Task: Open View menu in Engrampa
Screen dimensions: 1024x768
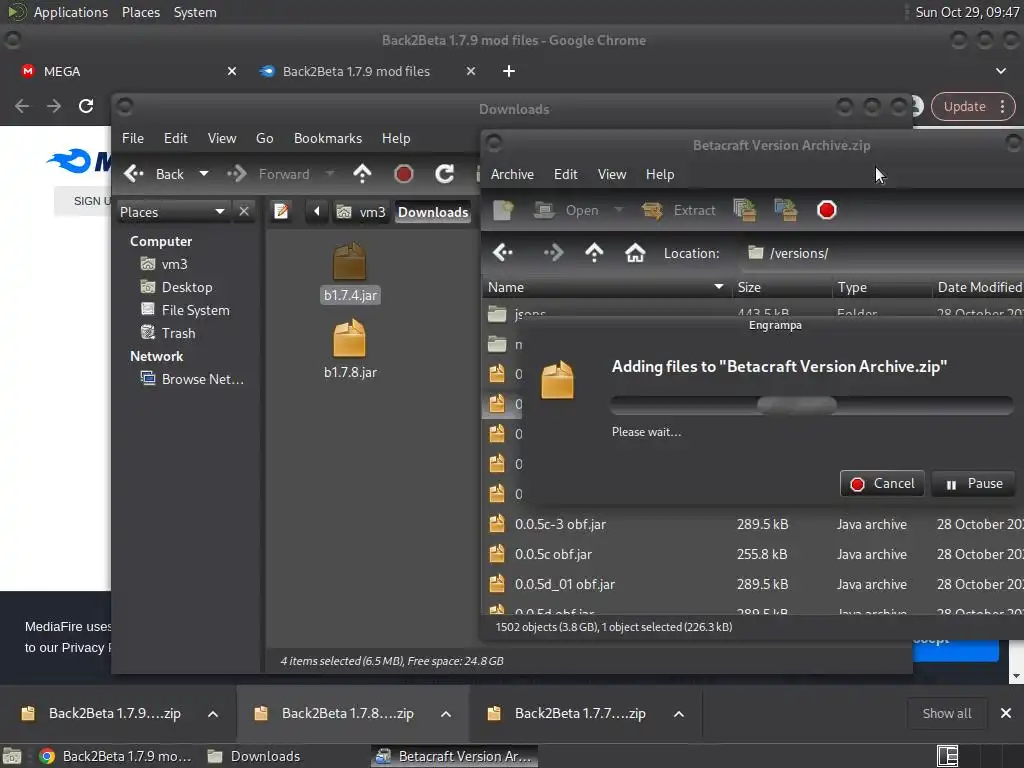Action: click(x=611, y=174)
